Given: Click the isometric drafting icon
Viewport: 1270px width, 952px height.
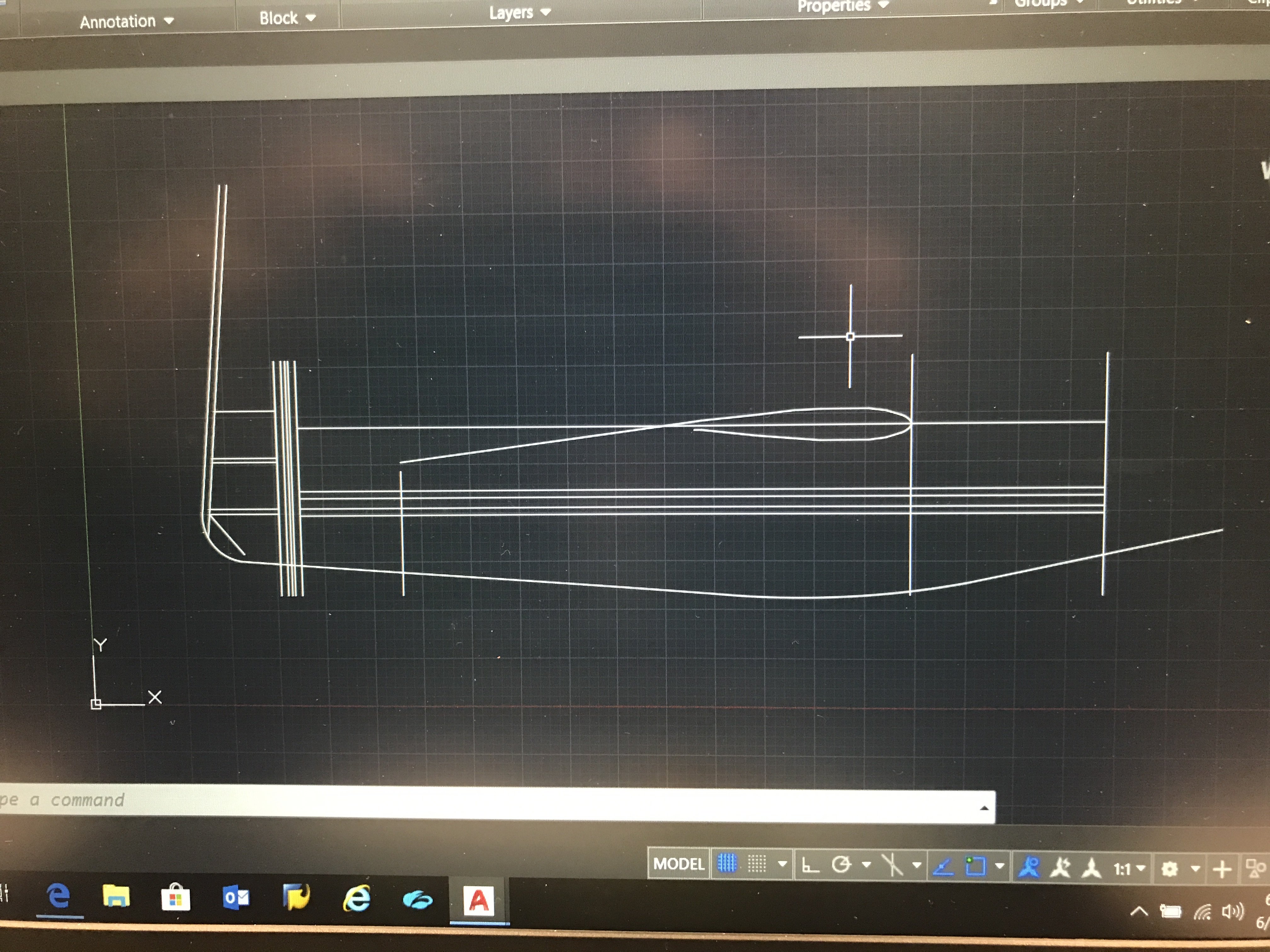Looking at the screenshot, I should coord(892,865).
